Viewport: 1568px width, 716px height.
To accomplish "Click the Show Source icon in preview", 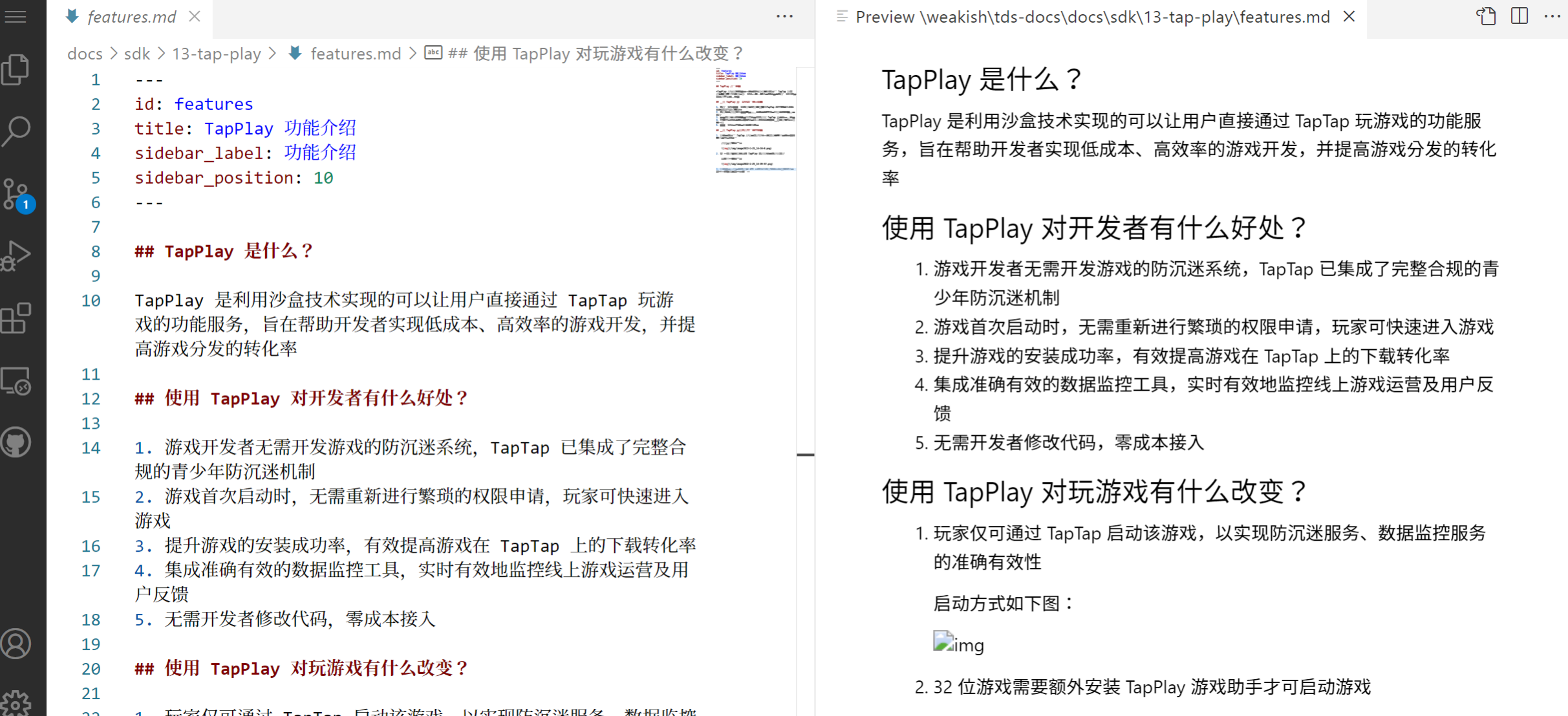I will coord(1487,17).
